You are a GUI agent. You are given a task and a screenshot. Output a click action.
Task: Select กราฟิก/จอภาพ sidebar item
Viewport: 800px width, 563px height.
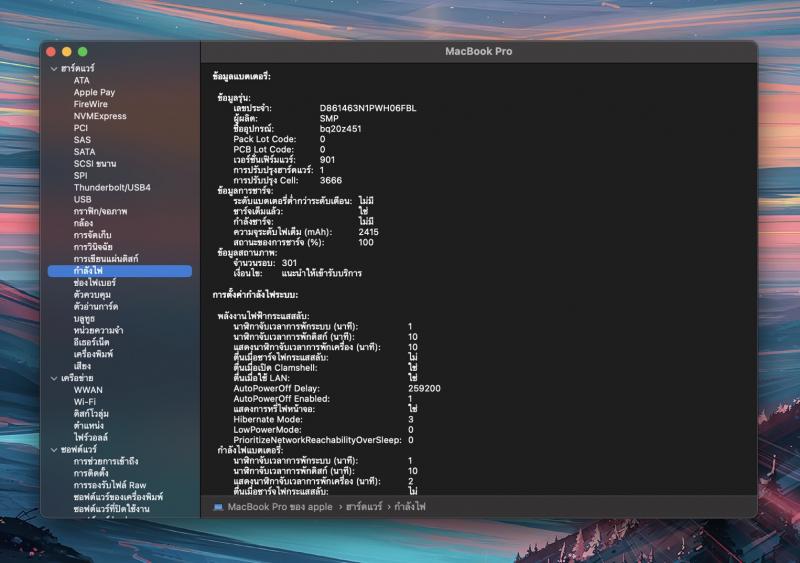click(x=101, y=211)
